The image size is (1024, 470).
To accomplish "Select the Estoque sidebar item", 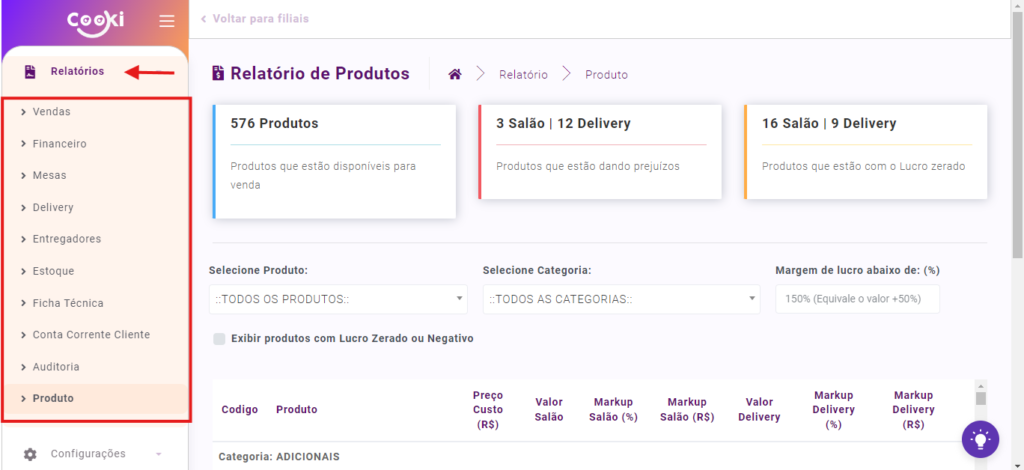I will point(53,271).
